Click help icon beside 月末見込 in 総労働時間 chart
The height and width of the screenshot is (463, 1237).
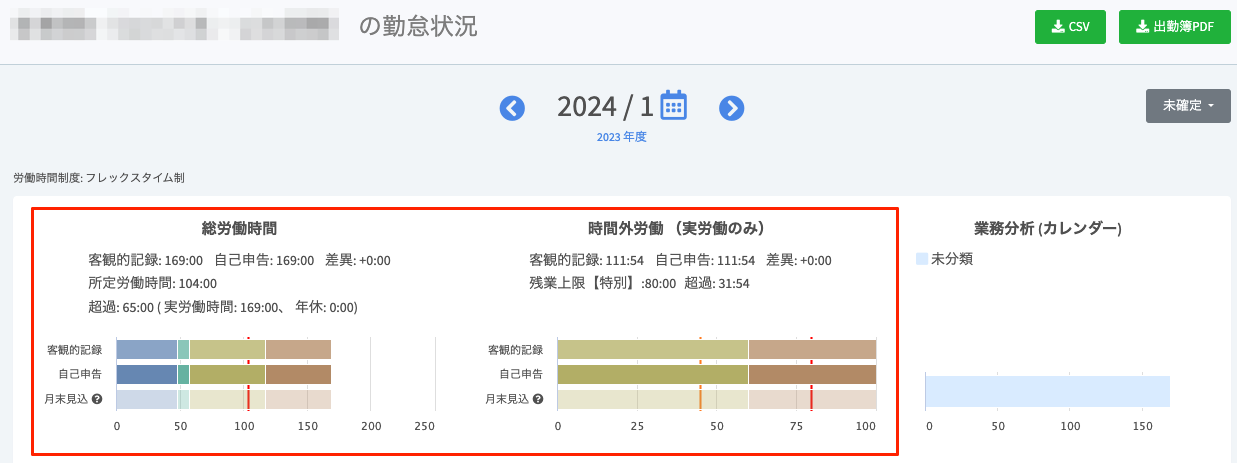[97, 399]
